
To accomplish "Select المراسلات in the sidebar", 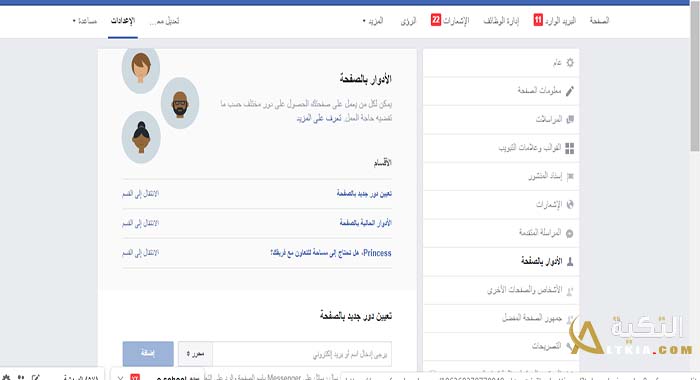I will tap(501, 119).
